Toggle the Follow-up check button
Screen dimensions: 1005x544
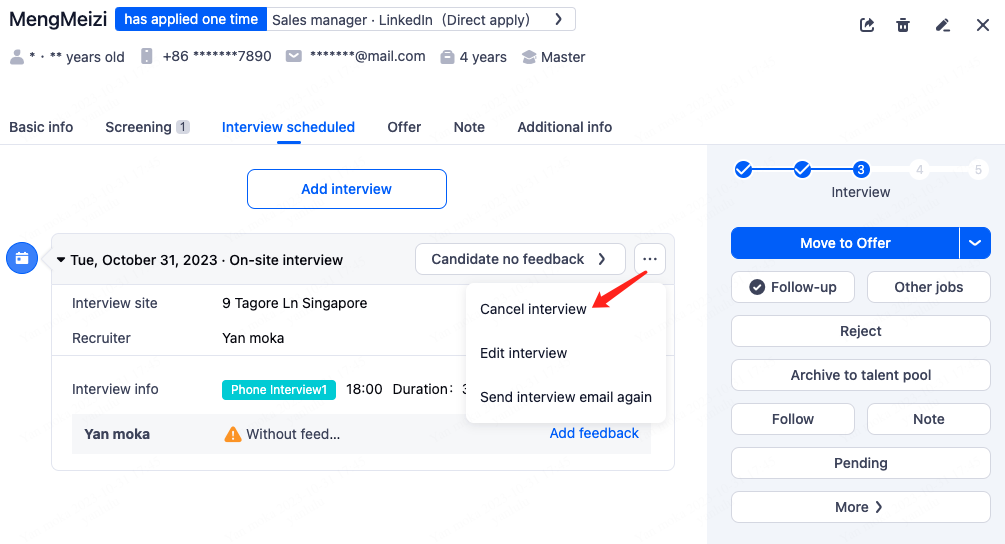(x=793, y=287)
